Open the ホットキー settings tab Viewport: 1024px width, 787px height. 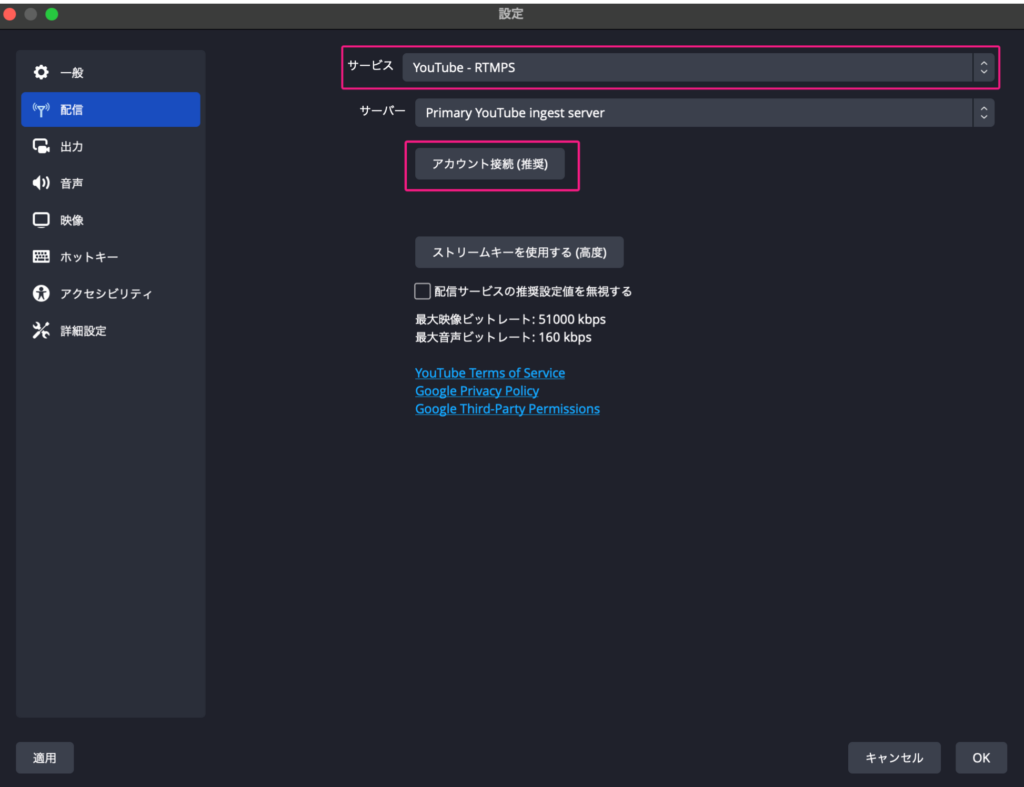click(110, 257)
